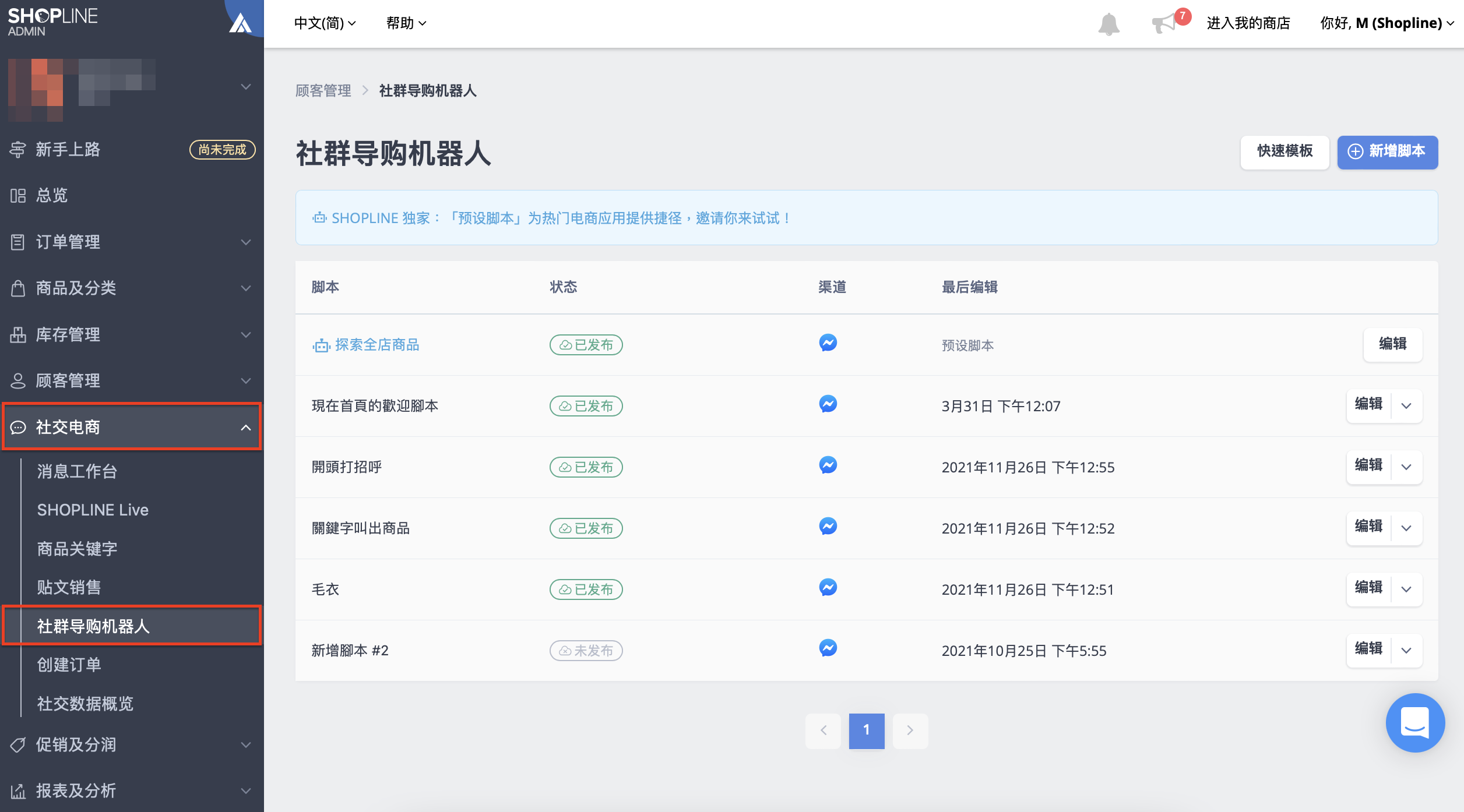Open the 探索全店商品 script link

pos(377,345)
